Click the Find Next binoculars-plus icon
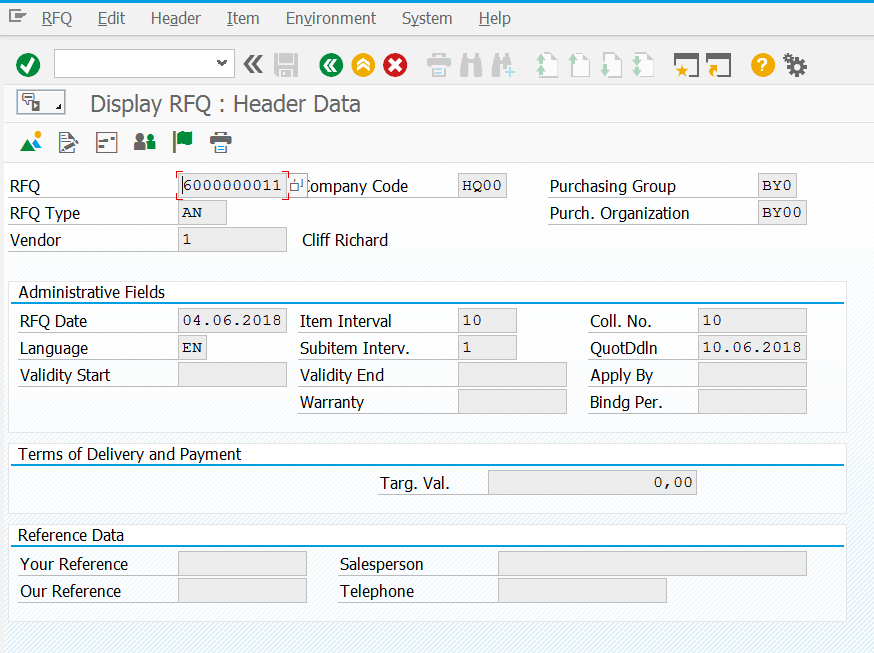The width and height of the screenshot is (874, 653). pyautogui.click(x=503, y=65)
